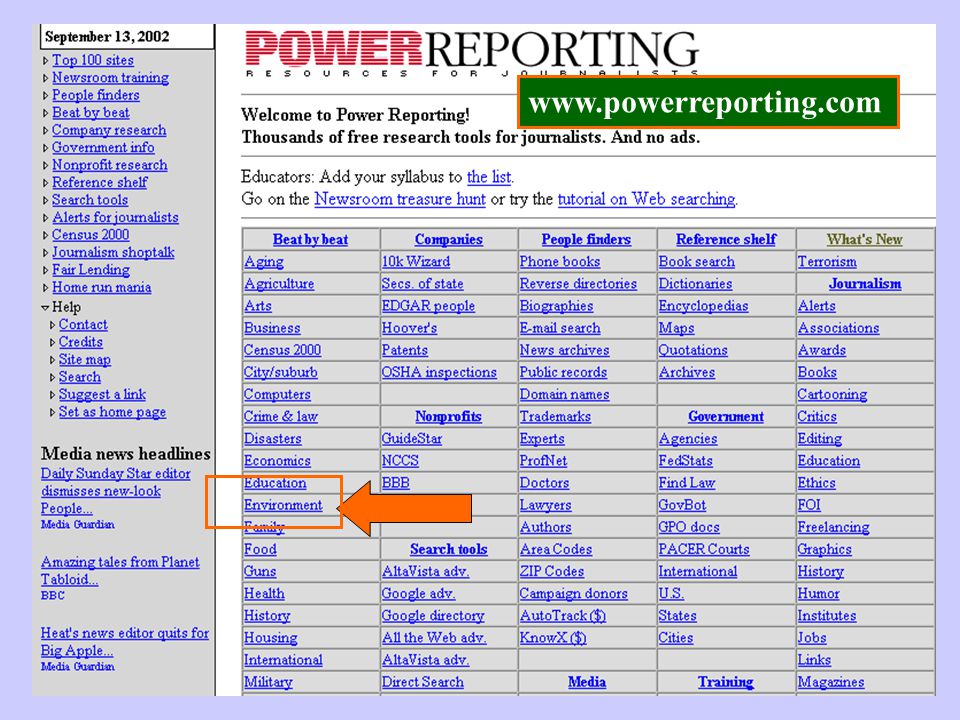Image resolution: width=960 pixels, height=720 pixels.
Task: Open the Media section header link
Action: click(587, 682)
